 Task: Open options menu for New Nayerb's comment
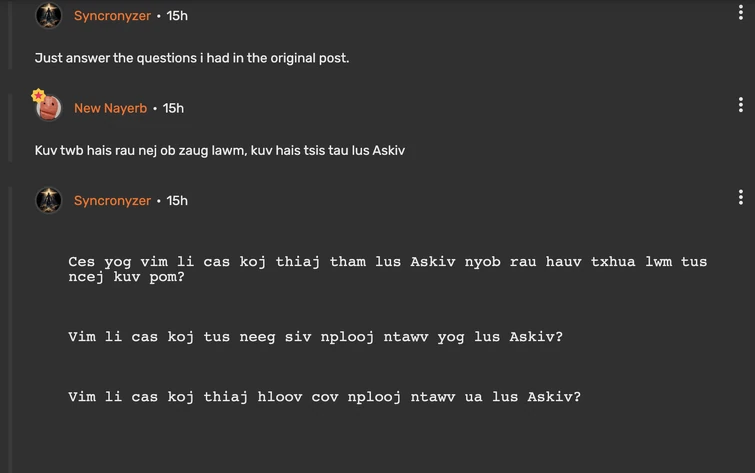[740, 105]
